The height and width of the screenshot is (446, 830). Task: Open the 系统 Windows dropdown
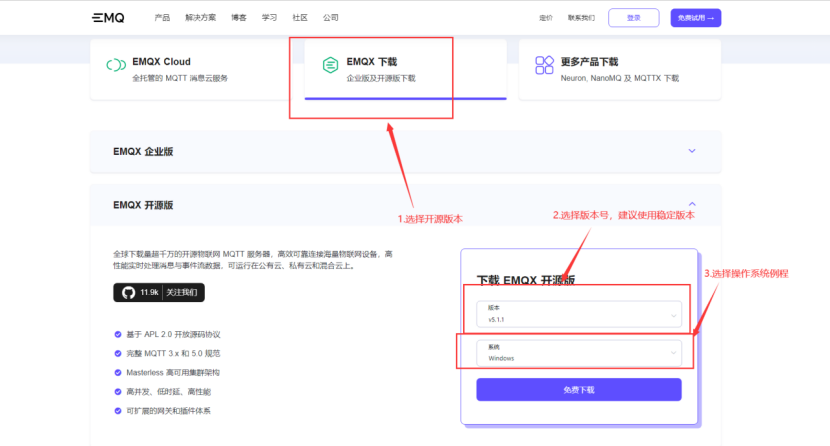pyautogui.click(x=579, y=353)
